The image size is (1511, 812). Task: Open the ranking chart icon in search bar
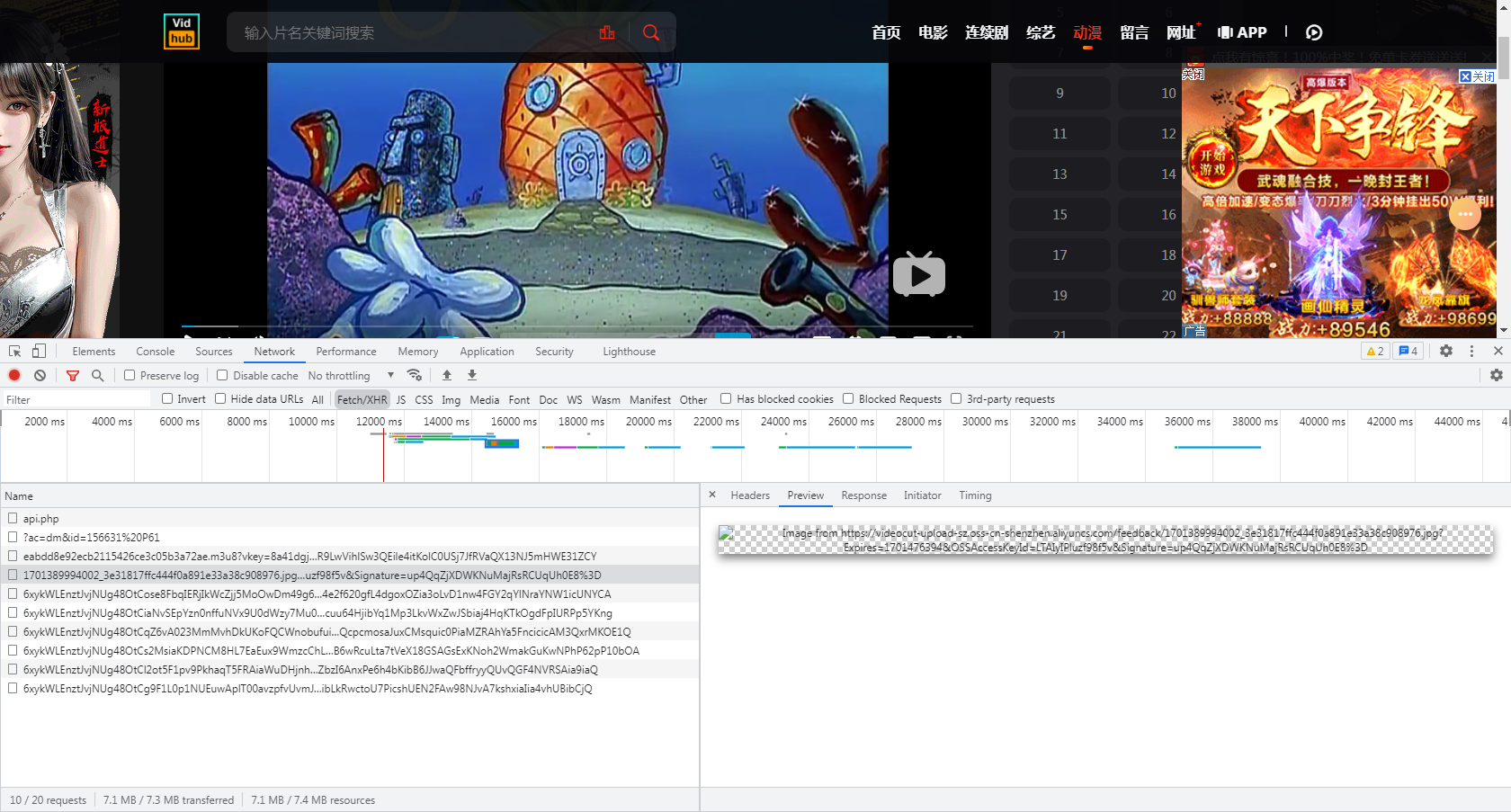[x=607, y=32]
